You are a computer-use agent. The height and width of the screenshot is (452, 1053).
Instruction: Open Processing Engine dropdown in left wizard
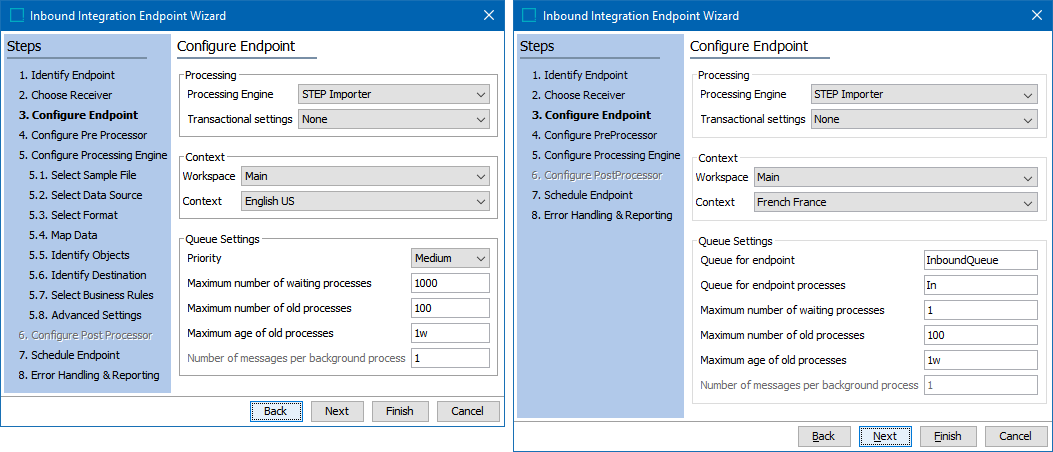click(x=394, y=95)
